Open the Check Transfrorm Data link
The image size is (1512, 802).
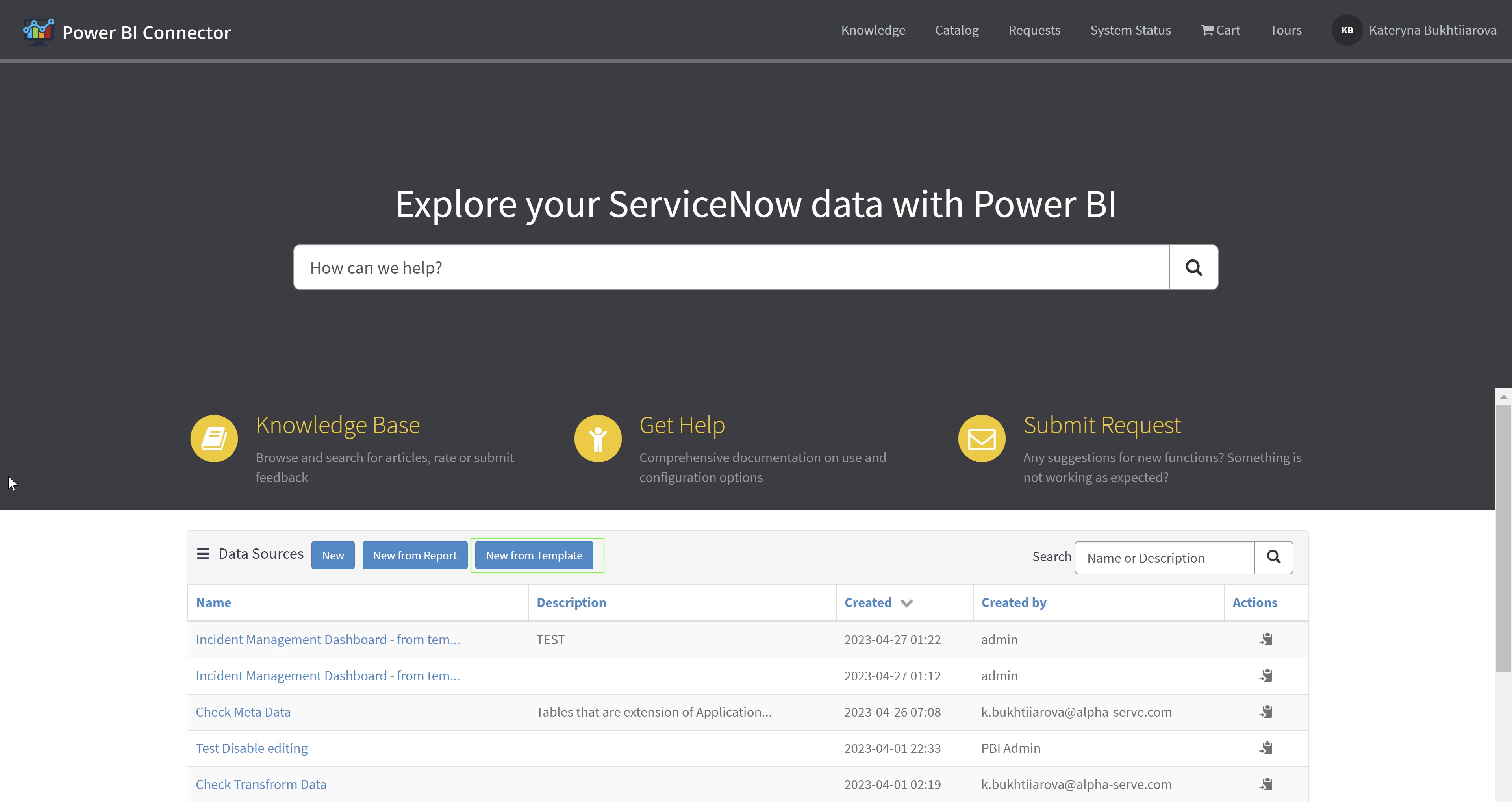pos(261,784)
